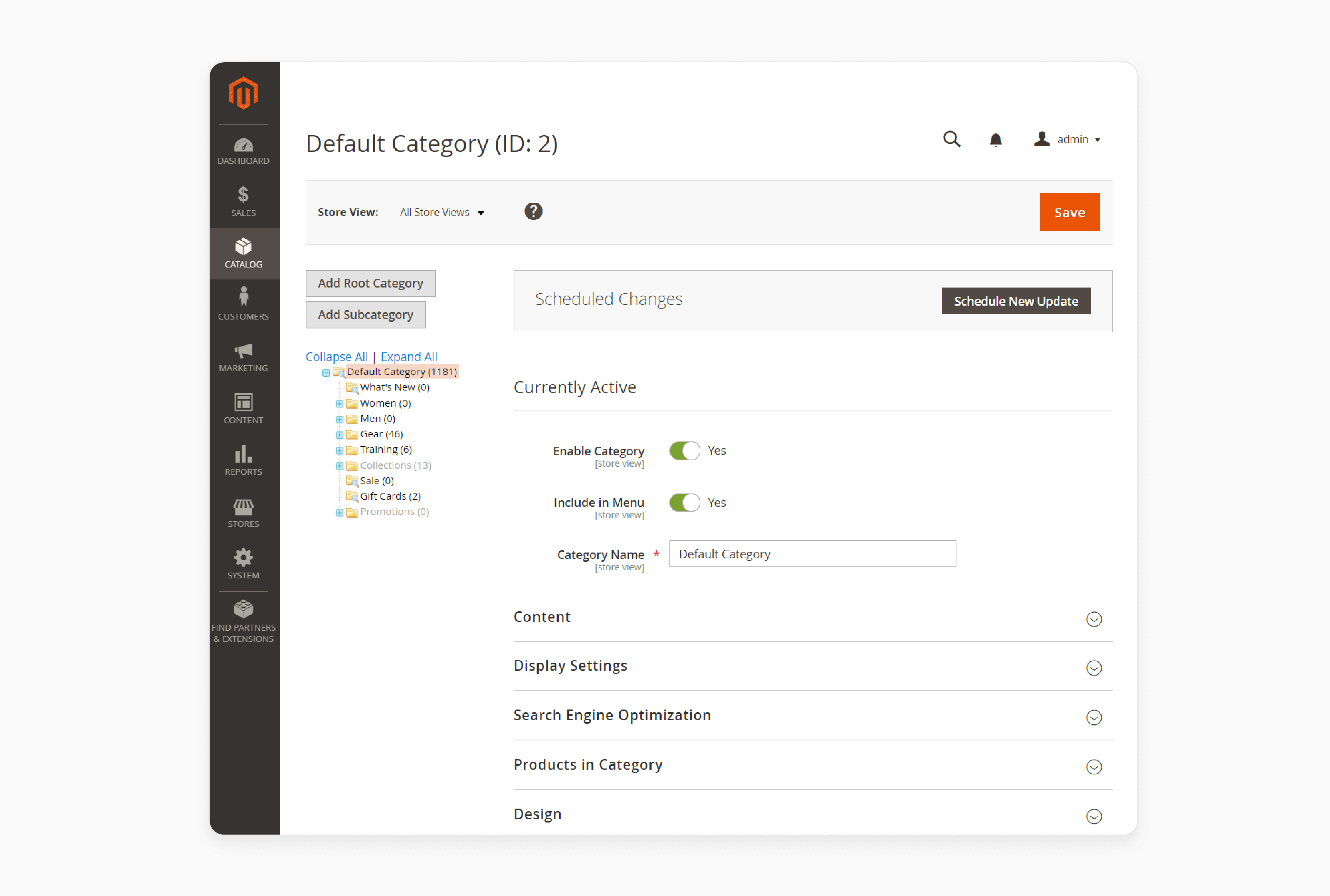
Task: Select Training (6) category
Action: pyautogui.click(x=386, y=450)
